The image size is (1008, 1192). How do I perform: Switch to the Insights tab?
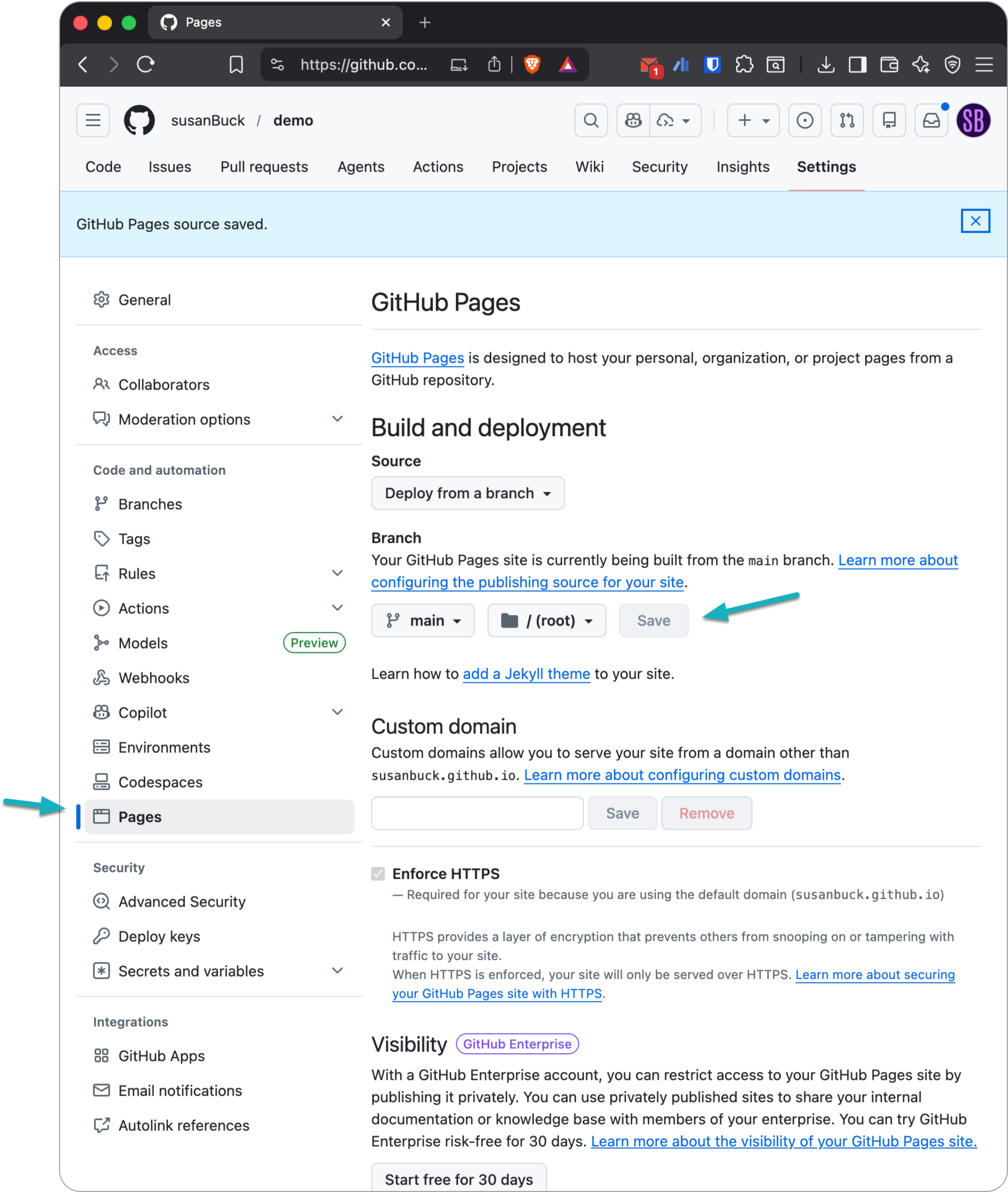click(x=742, y=167)
